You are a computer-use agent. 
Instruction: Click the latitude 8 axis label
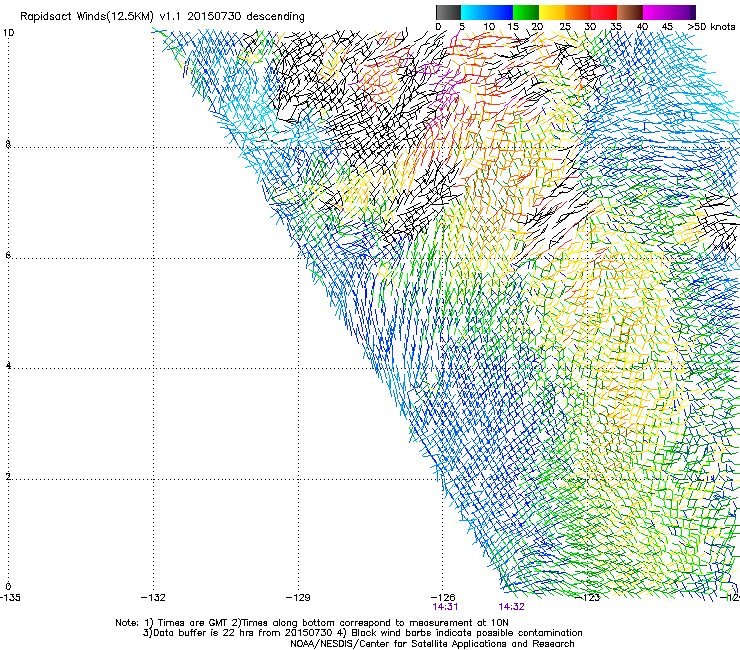pos(8,145)
